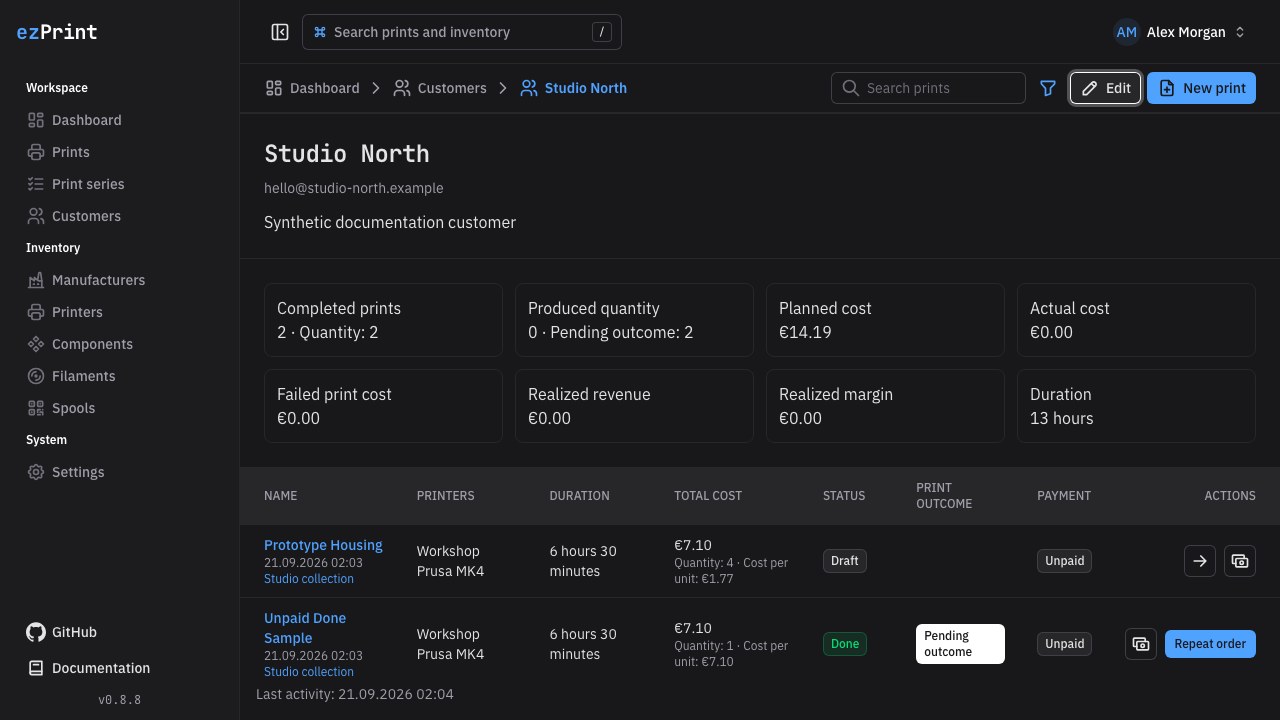The height and width of the screenshot is (720, 1280).
Task: Click the ezPrint logo
Action: (57, 32)
